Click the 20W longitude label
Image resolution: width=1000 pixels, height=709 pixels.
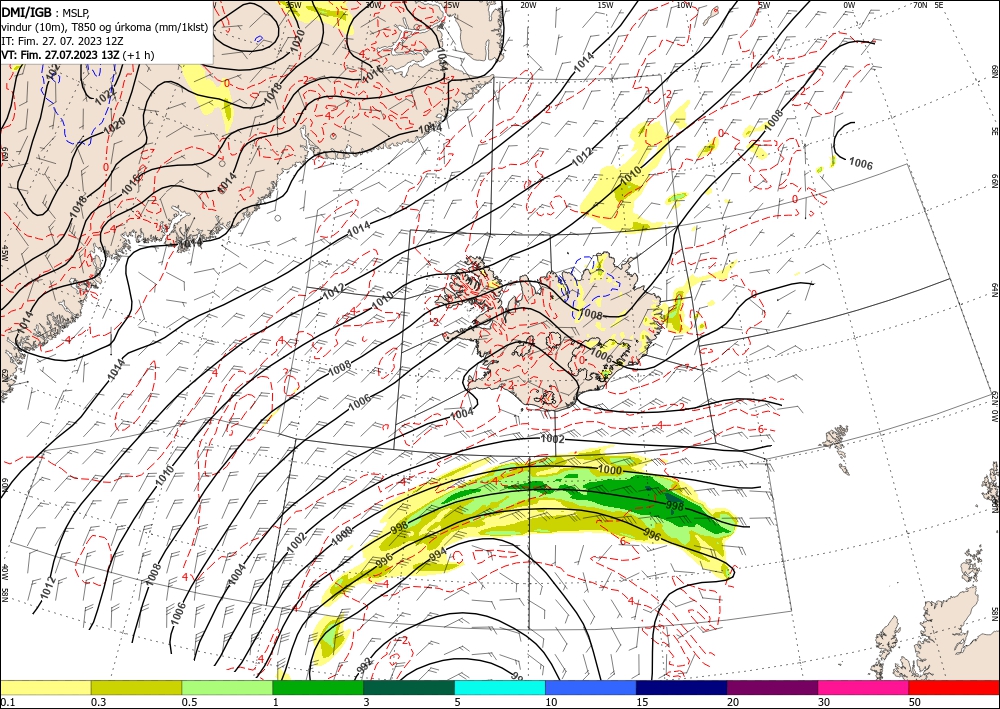point(528,4)
